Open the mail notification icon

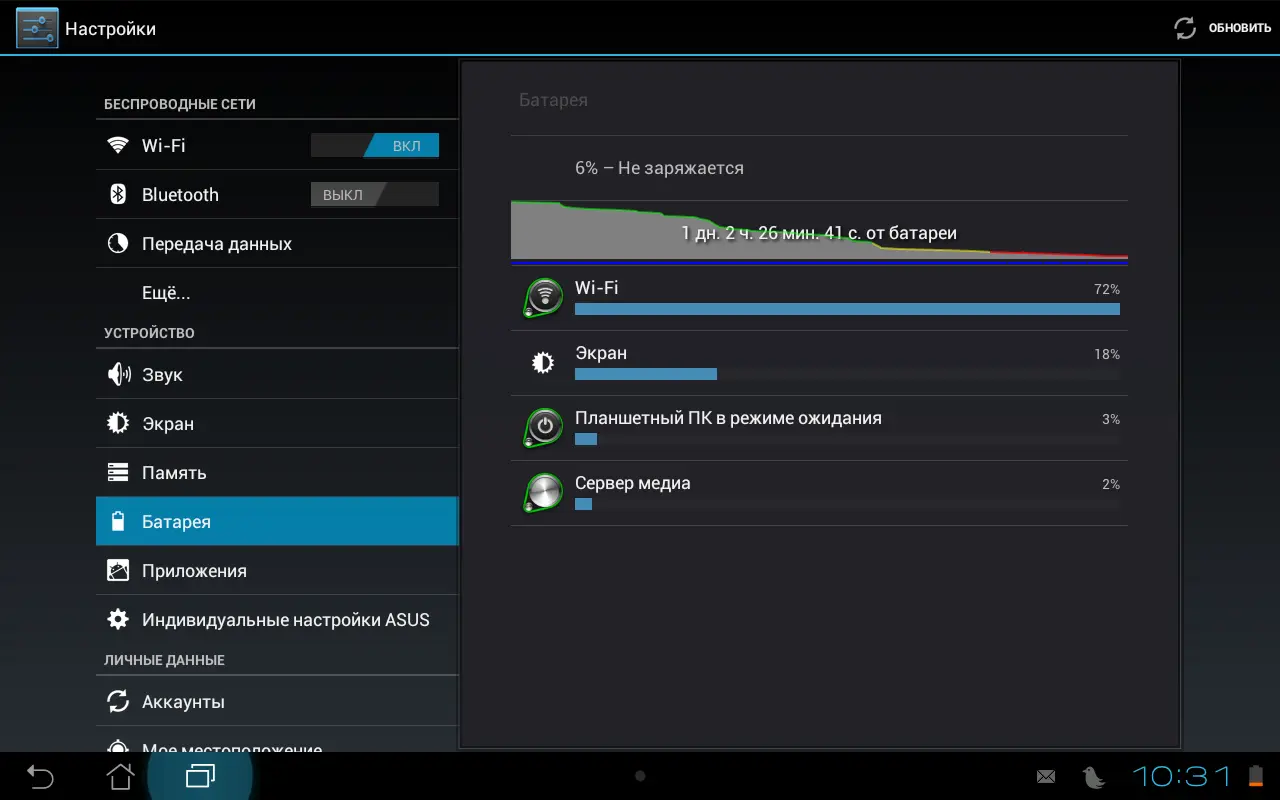point(1046,776)
